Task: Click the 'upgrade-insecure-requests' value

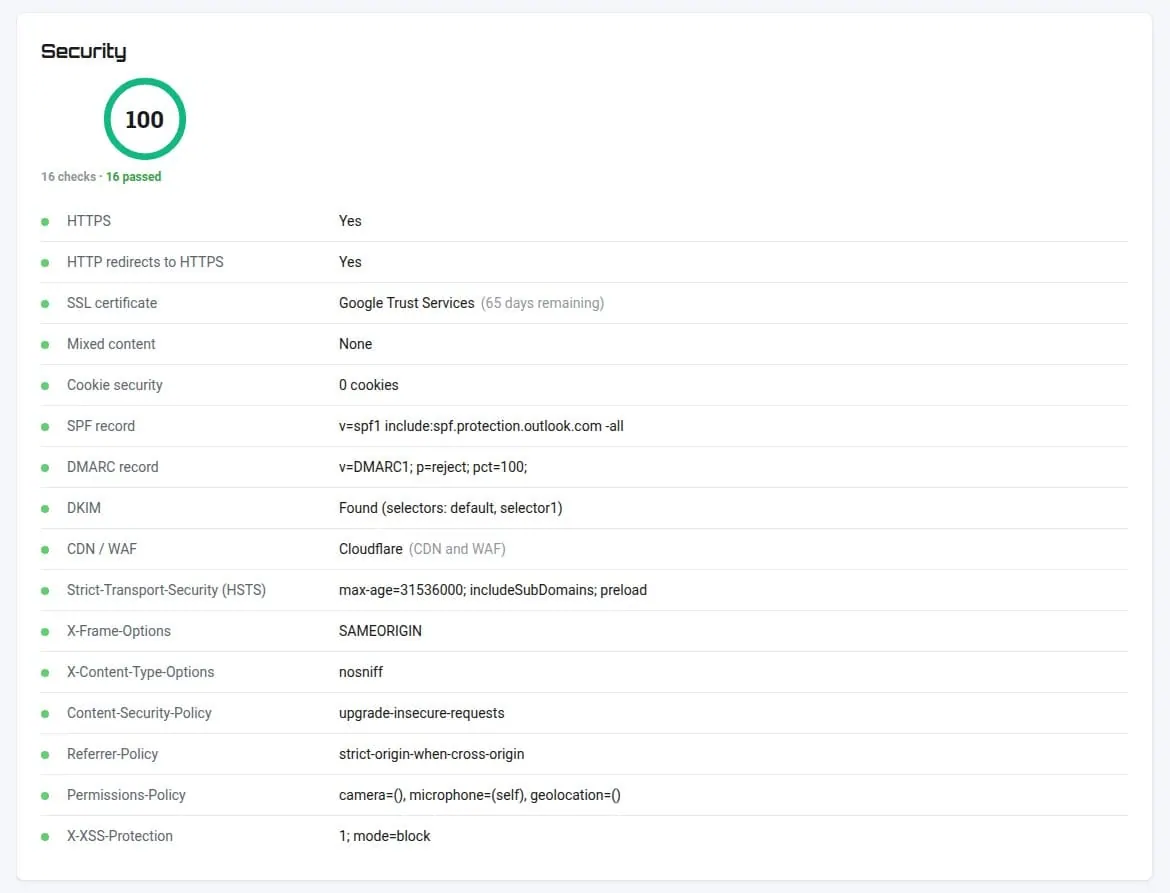Action: click(422, 713)
